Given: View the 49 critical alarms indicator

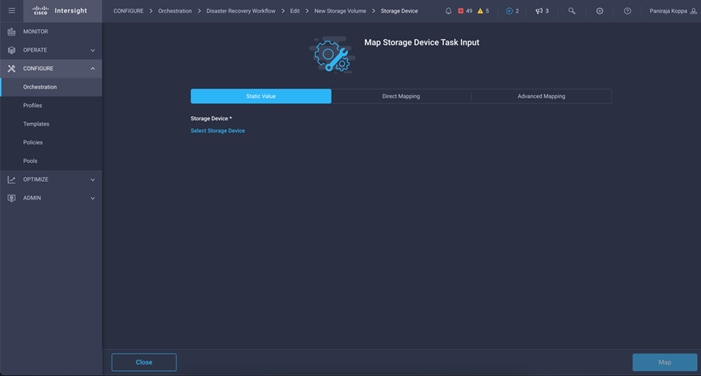Looking at the screenshot, I should click(465, 11).
